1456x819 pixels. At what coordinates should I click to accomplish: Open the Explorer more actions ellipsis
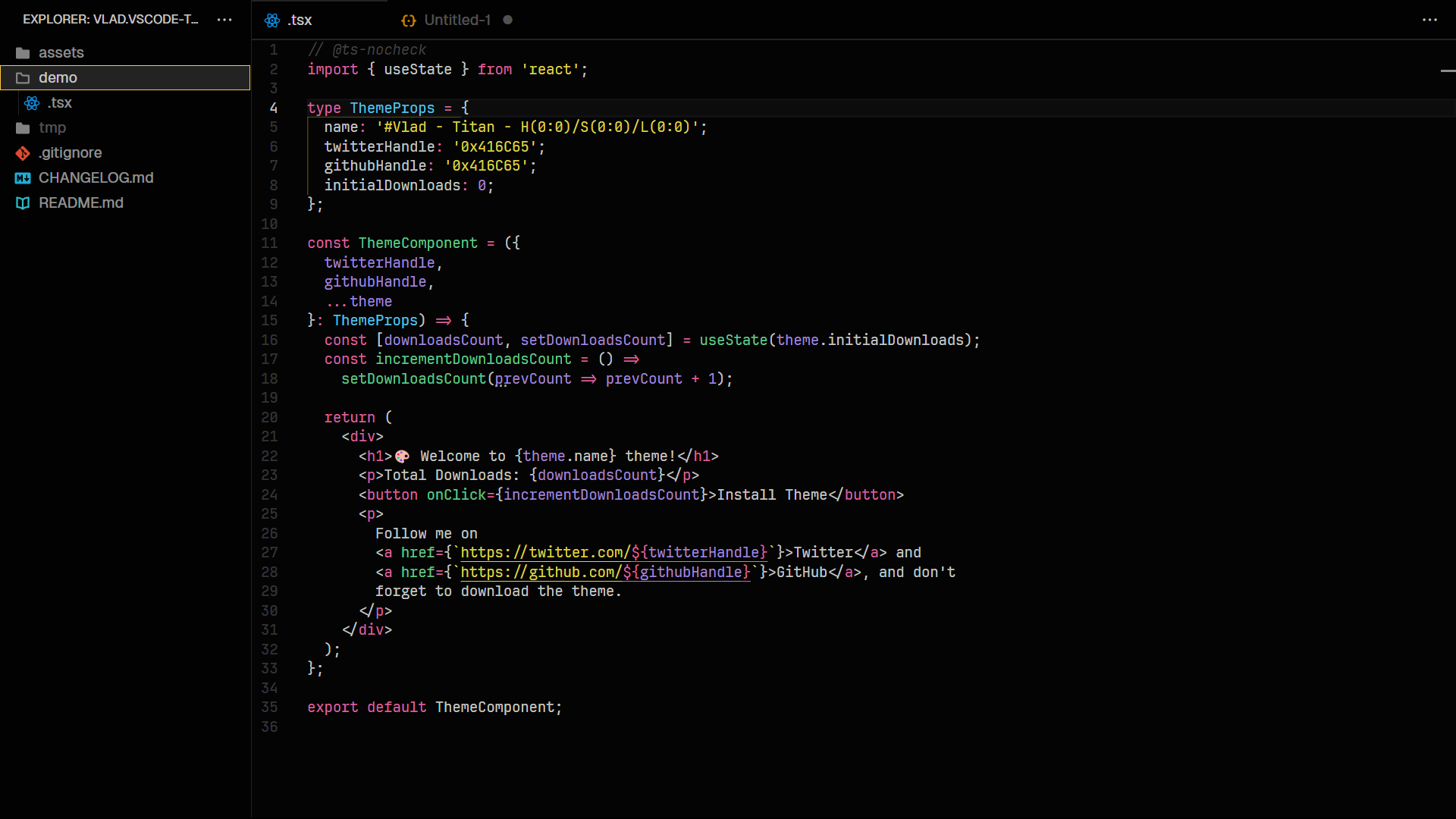224,20
